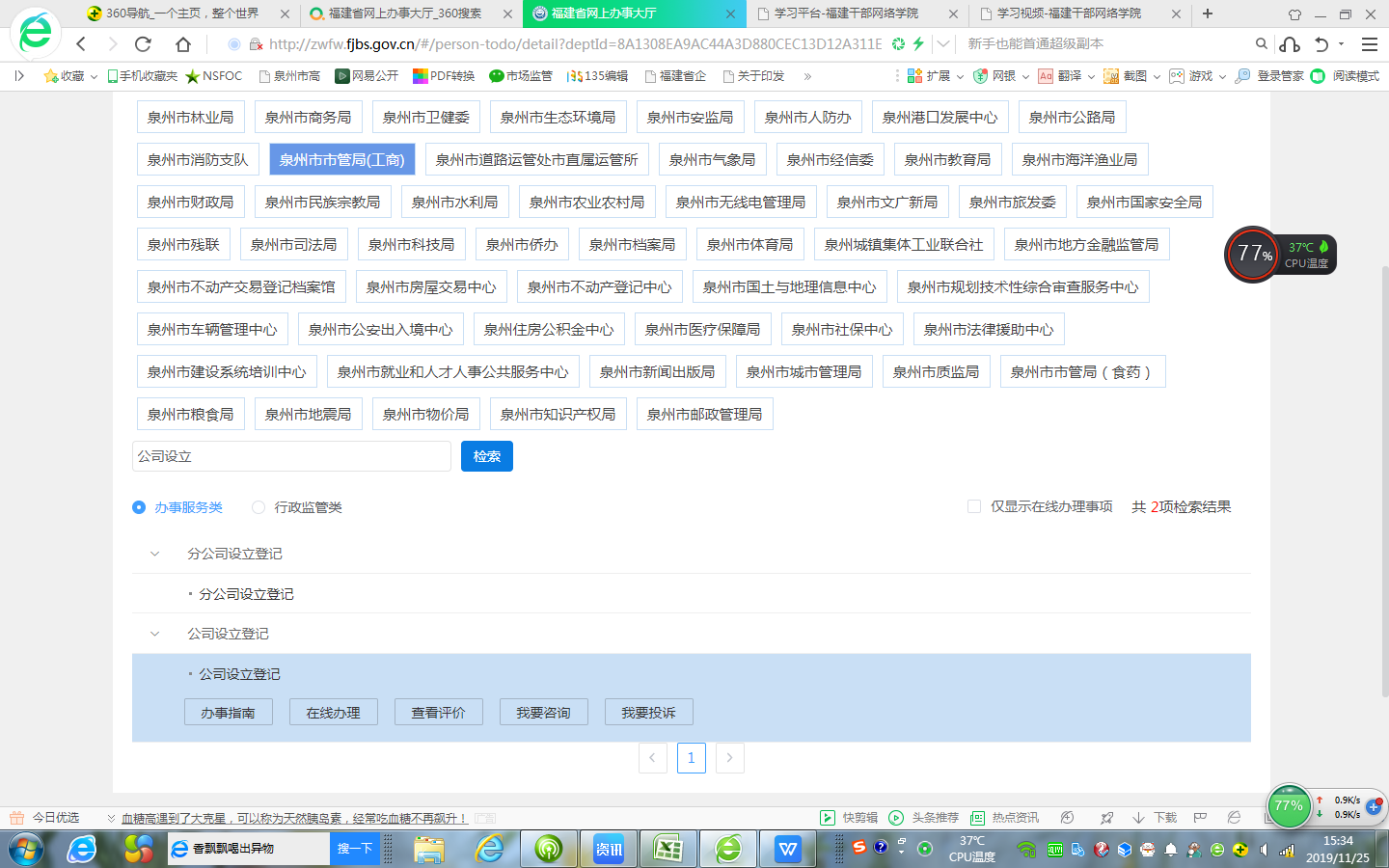Click the blue 检索 search button
Screen dimensions: 1389x868
click(486, 456)
